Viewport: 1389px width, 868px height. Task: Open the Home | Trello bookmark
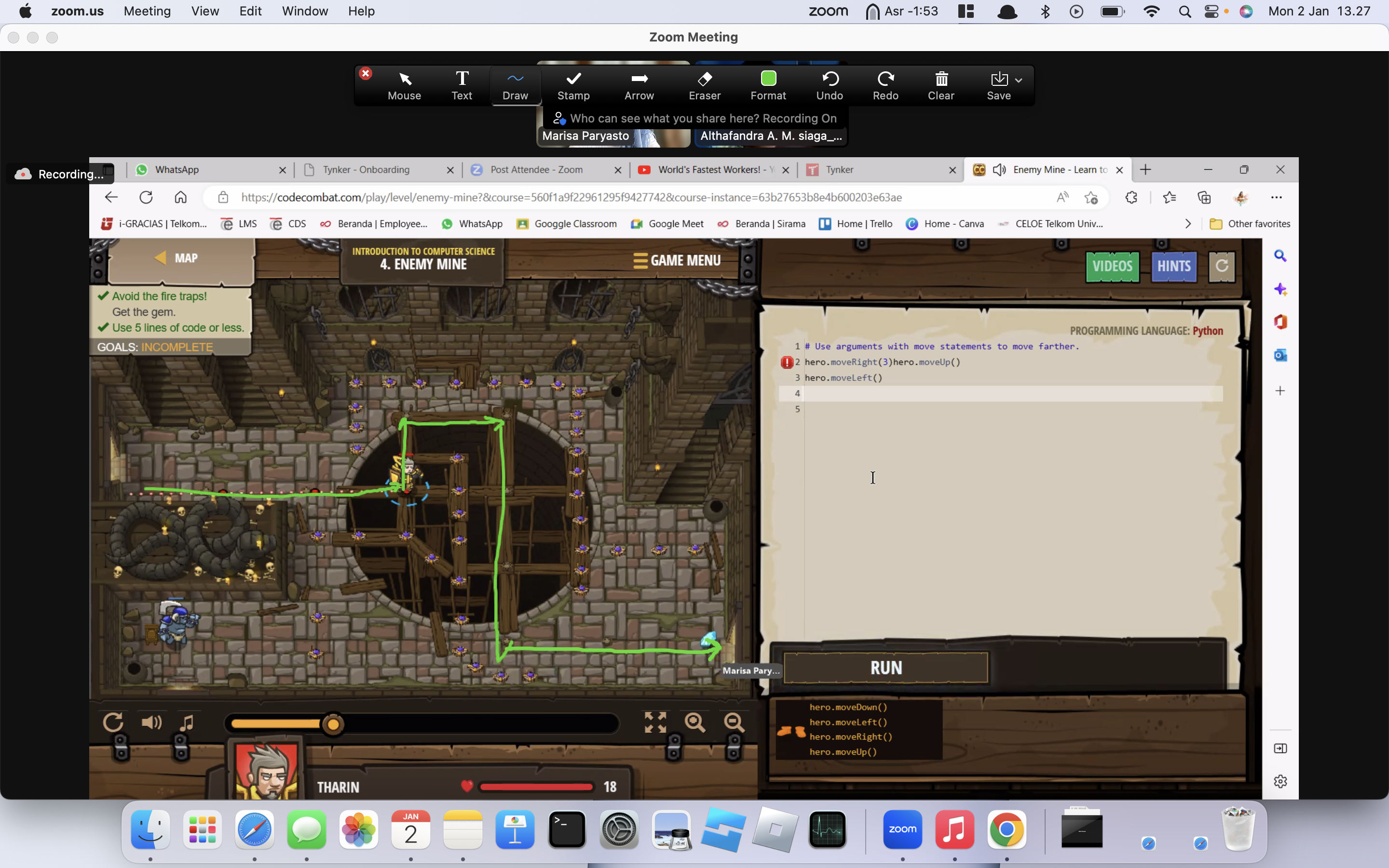(855, 224)
